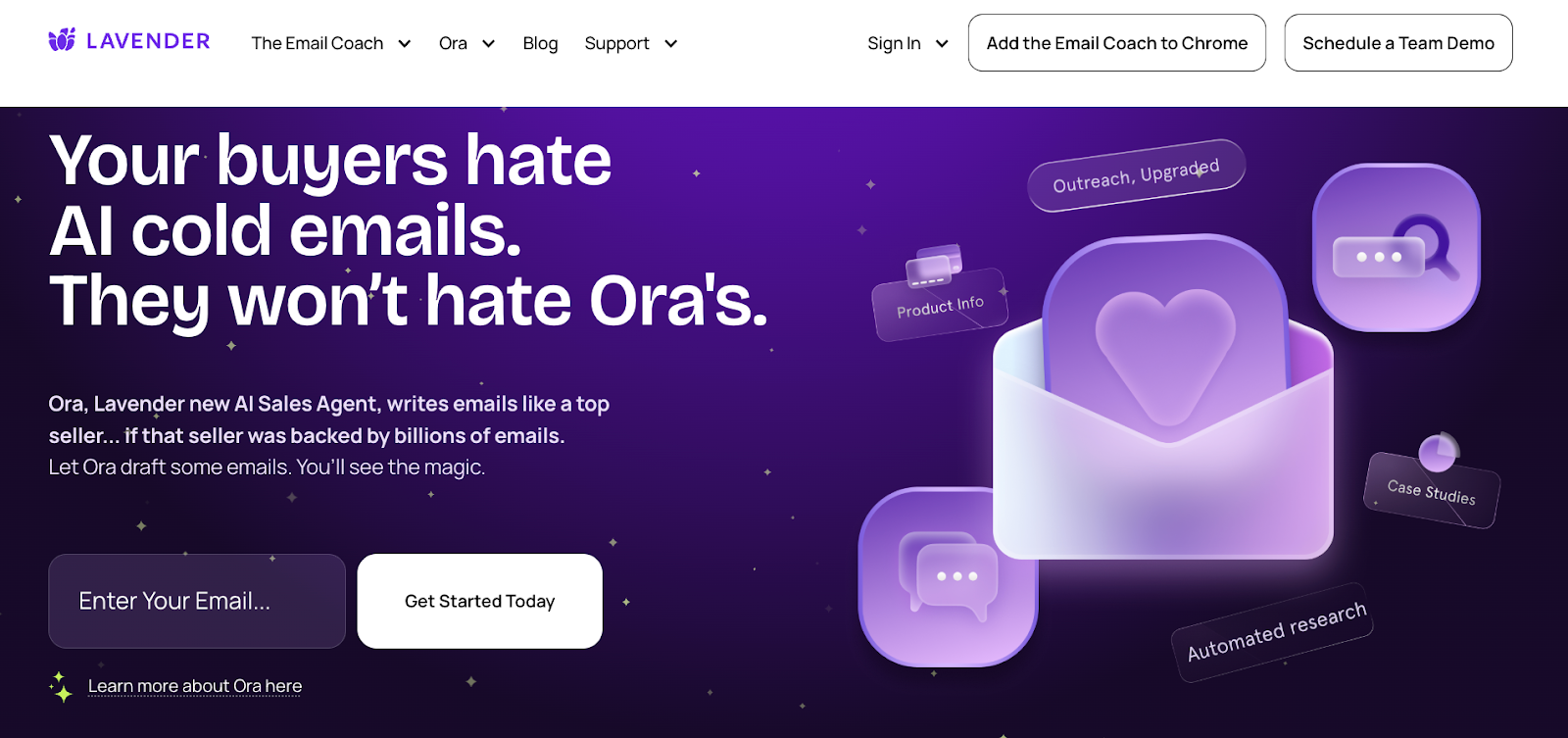This screenshot has width=1568, height=738.
Task: Click Add the Email Coach to Chrome
Action: coord(1117,43)
